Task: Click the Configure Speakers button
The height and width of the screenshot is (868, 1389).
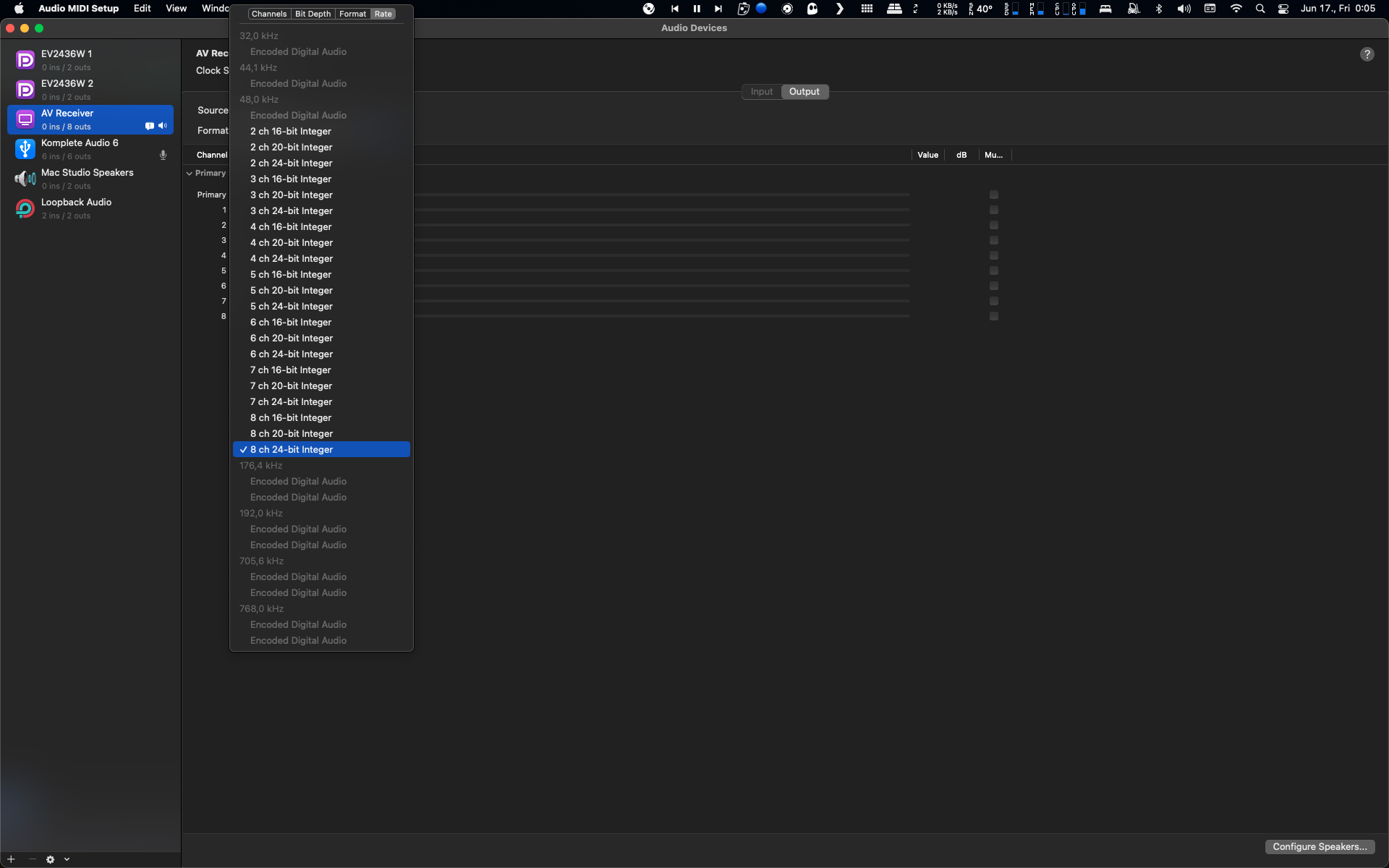Action: click(x=1320, y=847)
